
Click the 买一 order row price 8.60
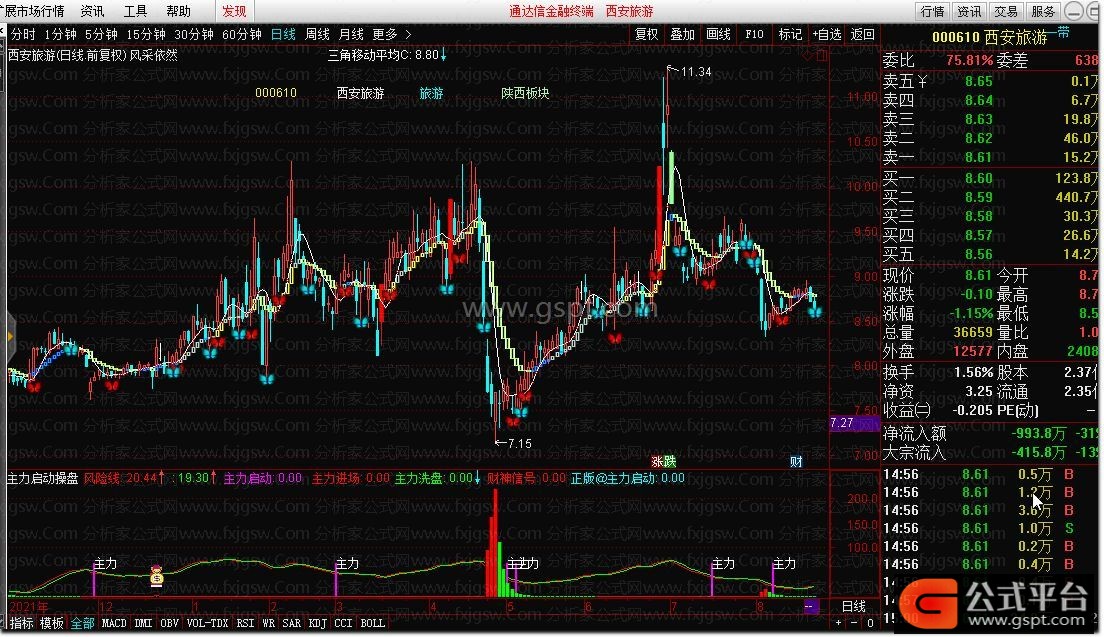[979, 178]
